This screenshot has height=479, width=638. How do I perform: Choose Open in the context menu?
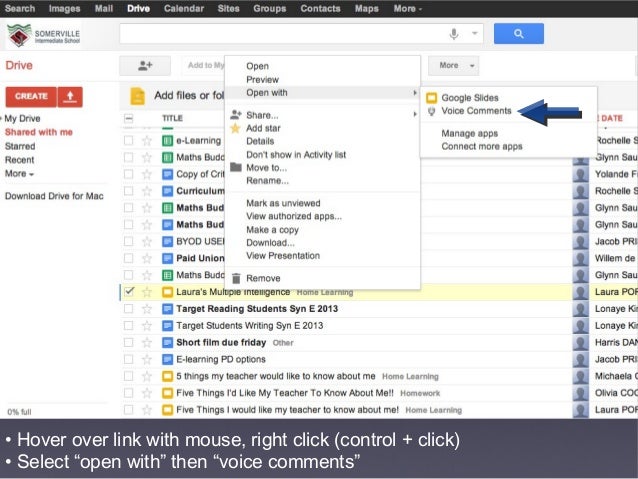(x=257, y=66)
